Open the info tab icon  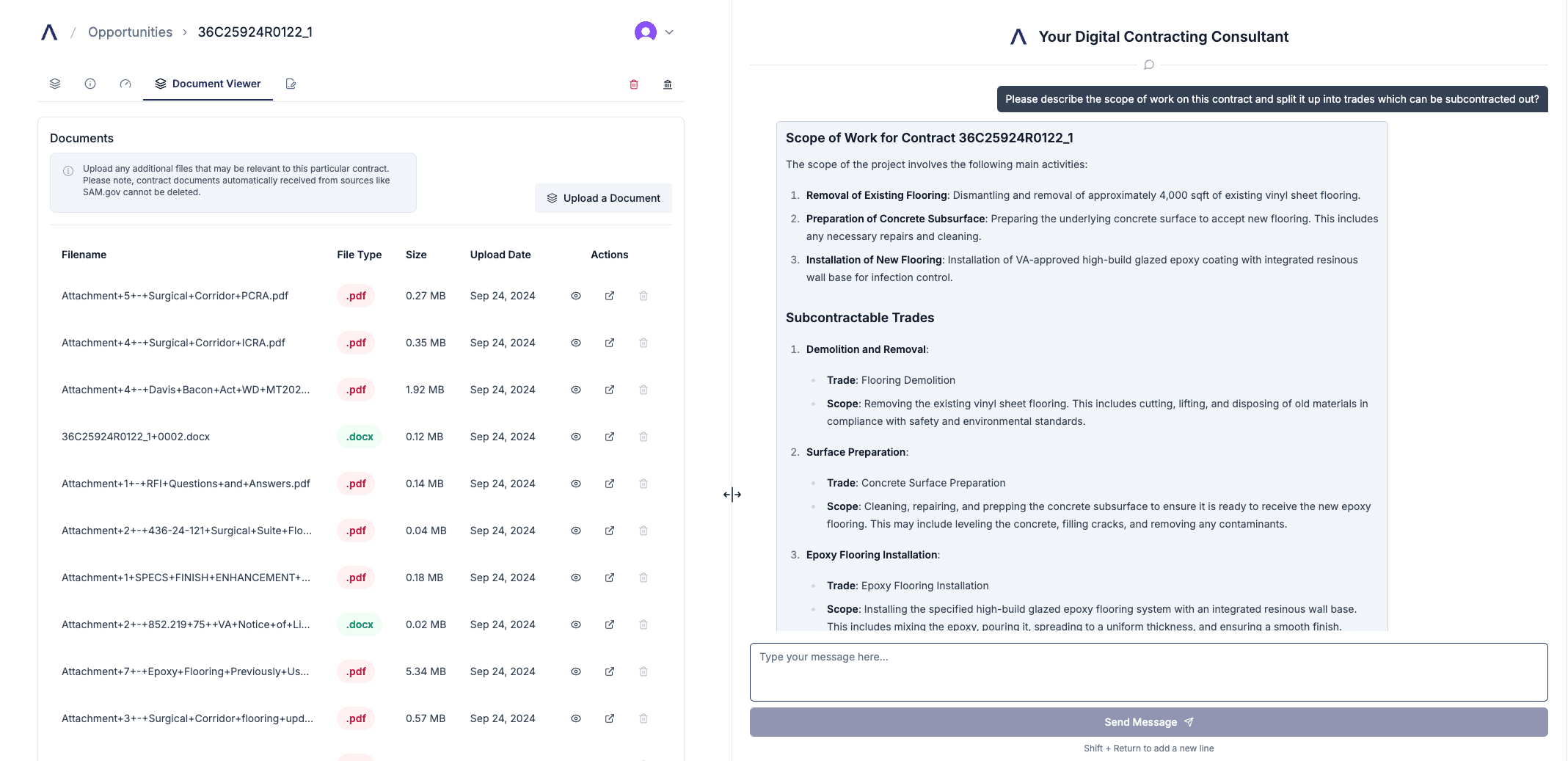tap(90, 84)
